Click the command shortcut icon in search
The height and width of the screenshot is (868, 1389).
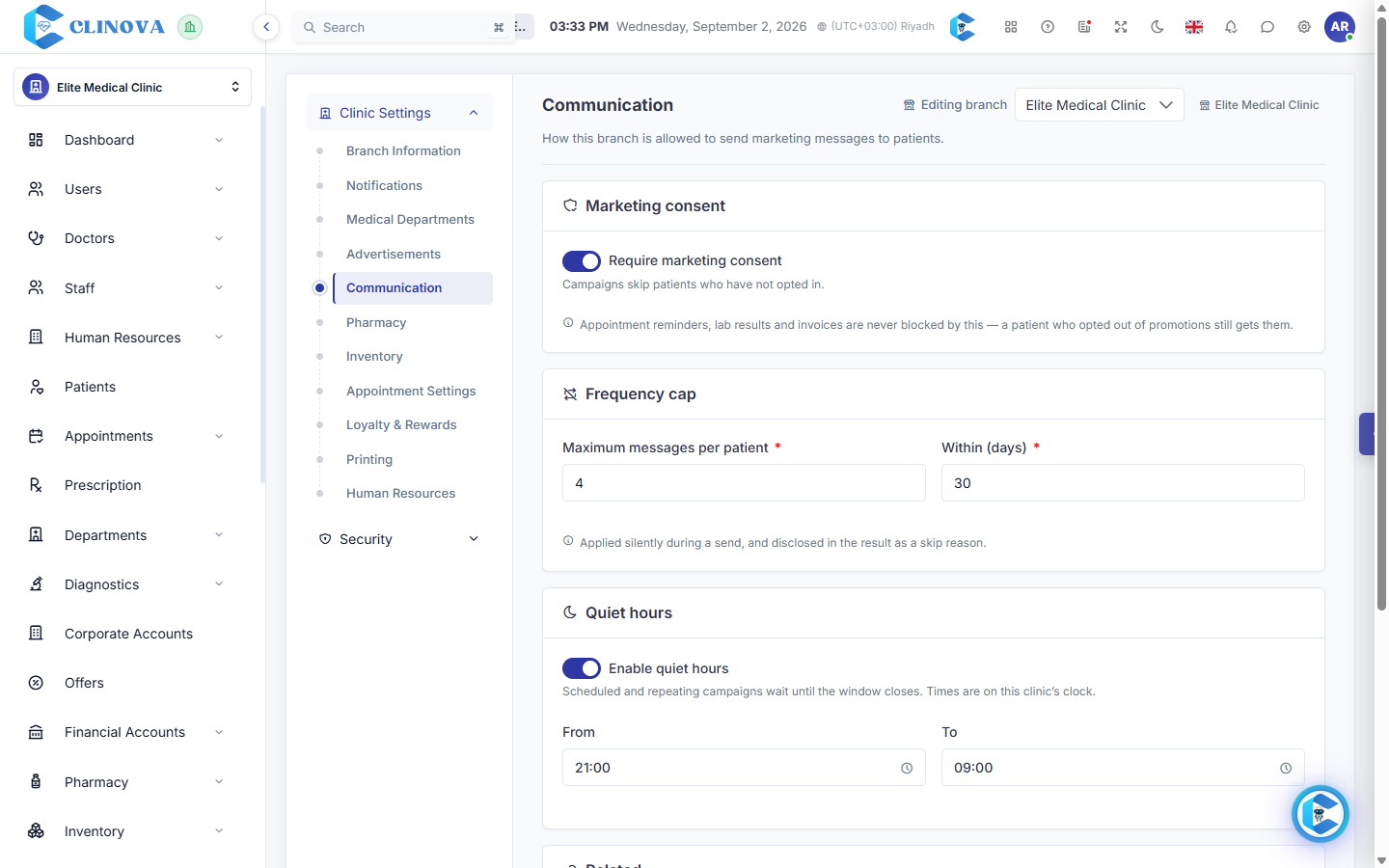click(x=499, y=27)
